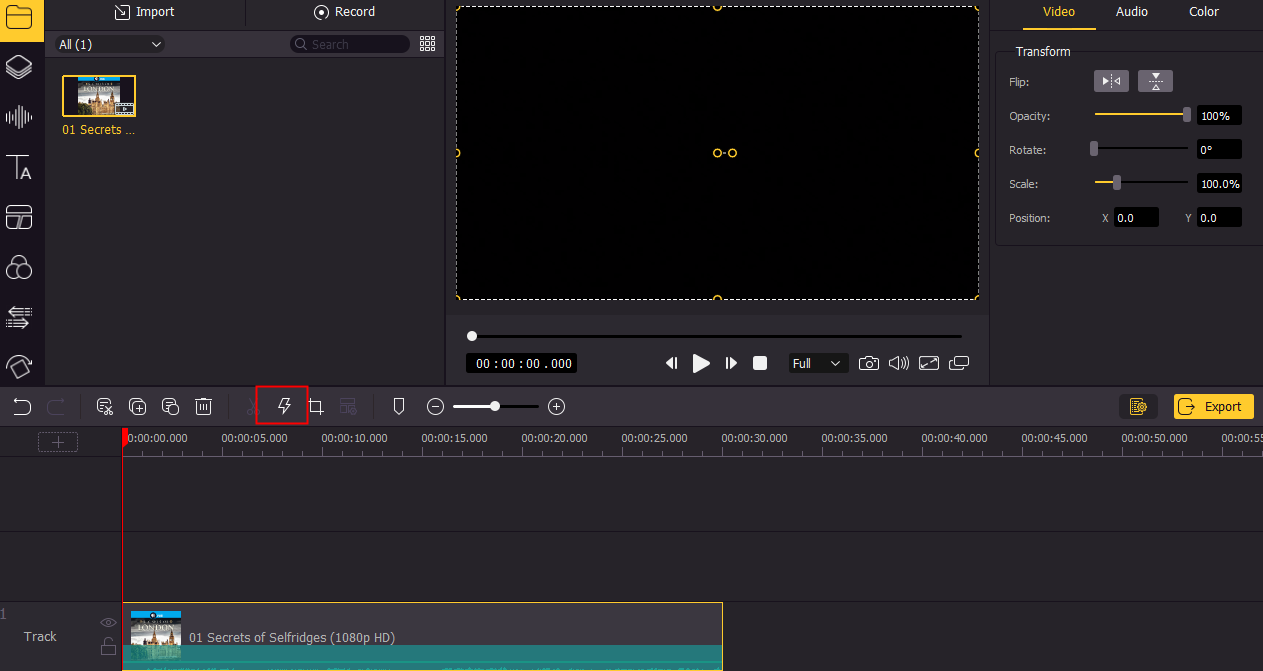Viewport: 1263px width, 671px height.
Task: Open the rotating square sidebar panel
Action: click(x=19, y=367)
